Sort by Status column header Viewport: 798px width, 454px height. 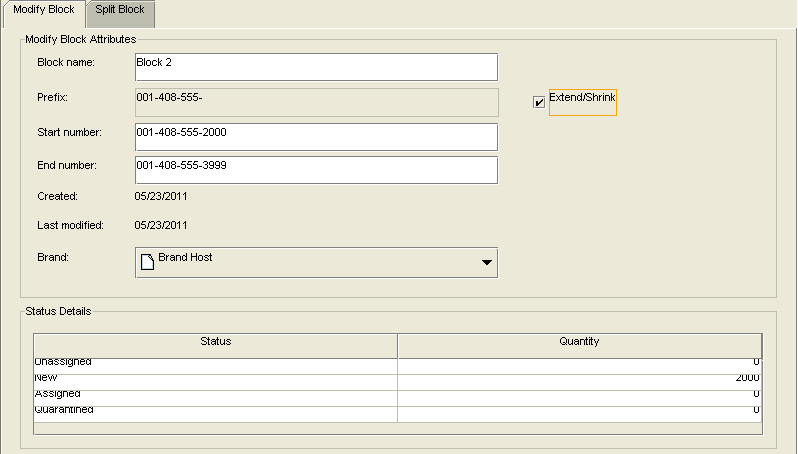point(215,346)
